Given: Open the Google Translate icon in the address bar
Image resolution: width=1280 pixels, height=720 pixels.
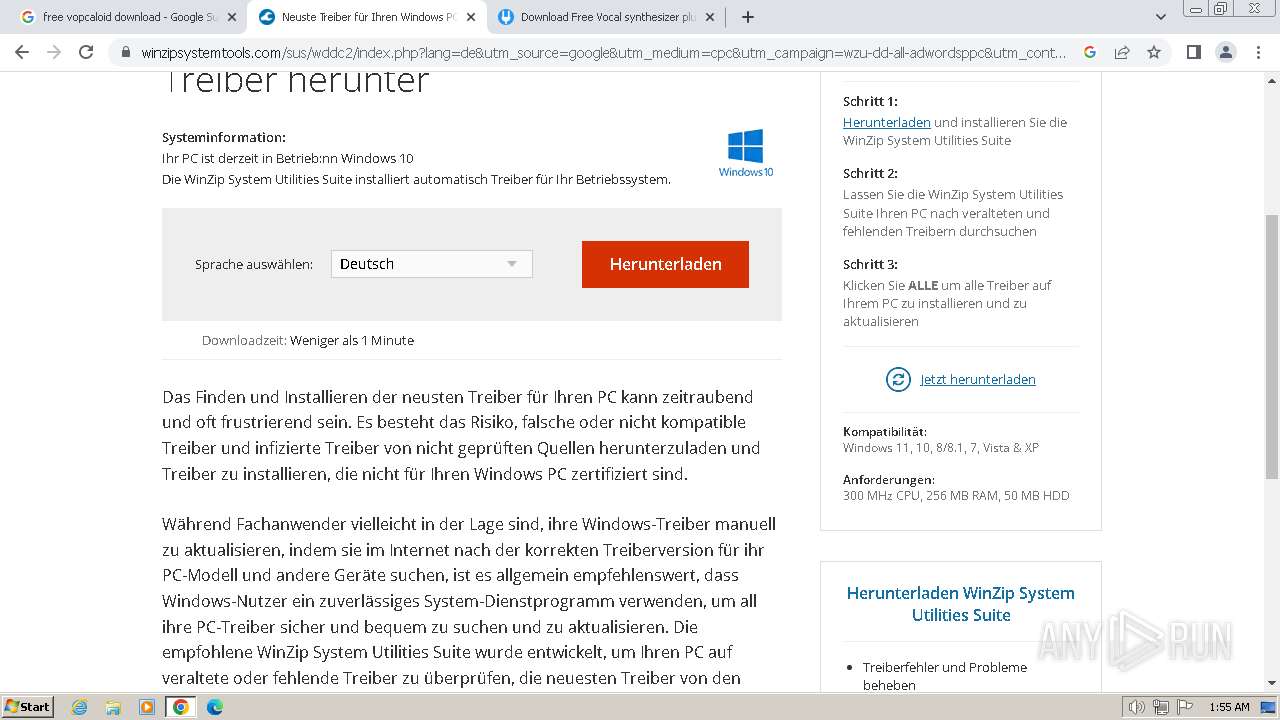Looking at the screenshot, I should click(1090, 52).
